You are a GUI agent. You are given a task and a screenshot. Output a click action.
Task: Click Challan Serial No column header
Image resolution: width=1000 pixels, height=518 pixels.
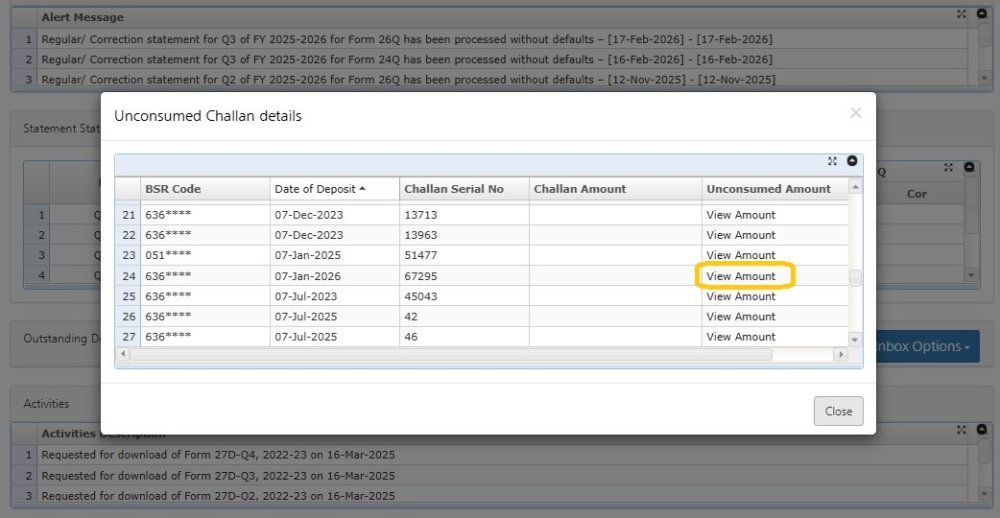(x=464, y=189)
